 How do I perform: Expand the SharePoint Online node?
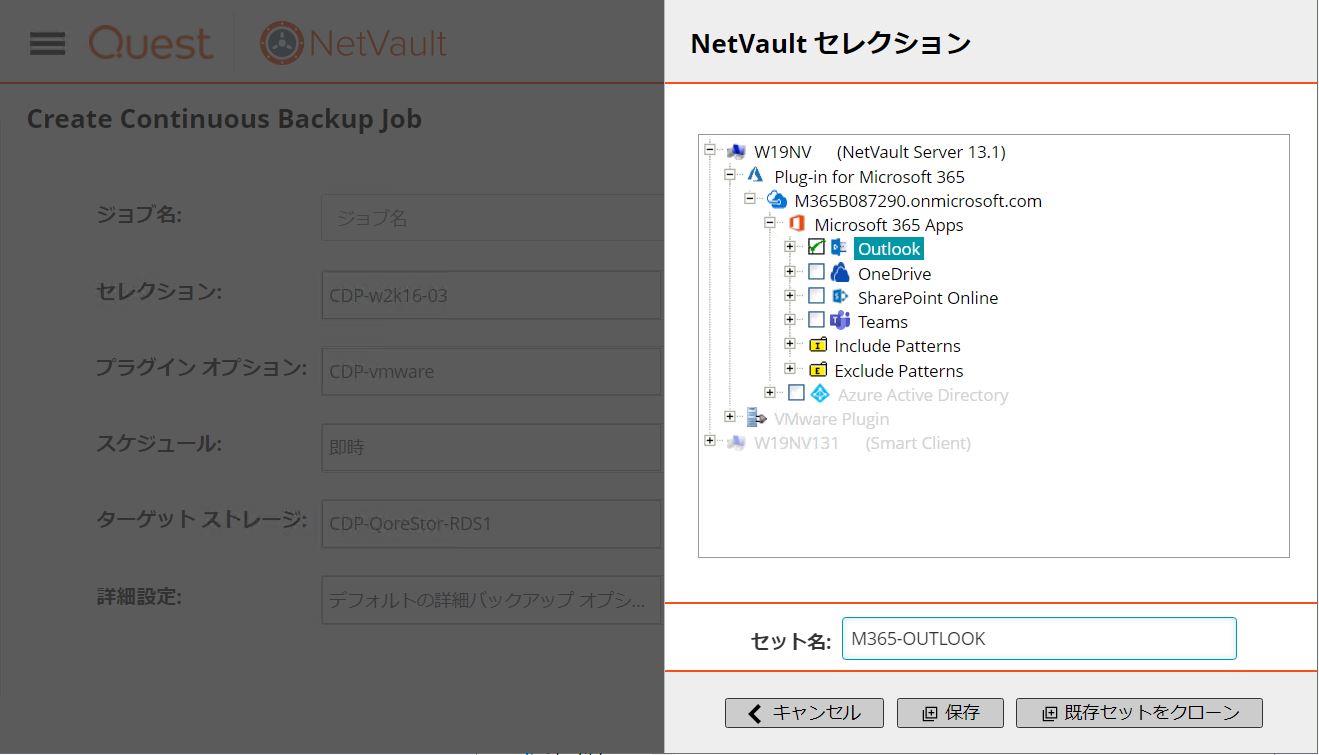[790, 295]
